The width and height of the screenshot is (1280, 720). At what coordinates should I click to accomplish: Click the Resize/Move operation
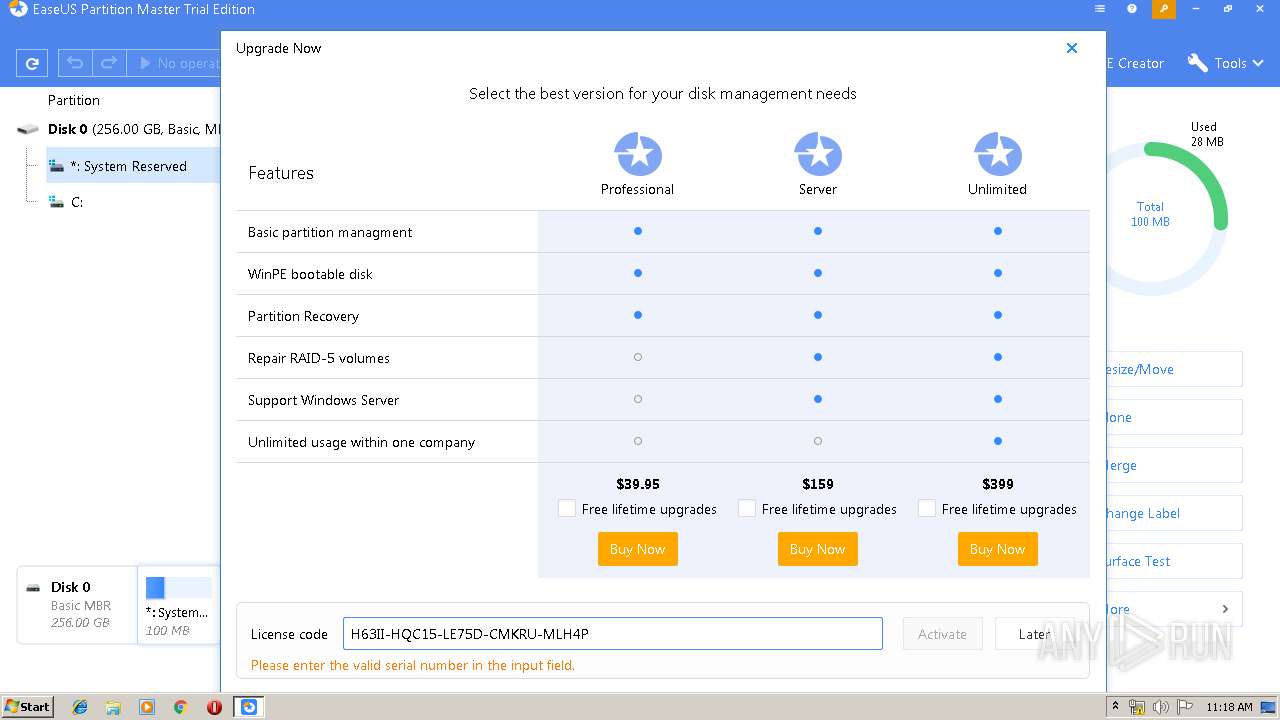(x=1172, y=369)
